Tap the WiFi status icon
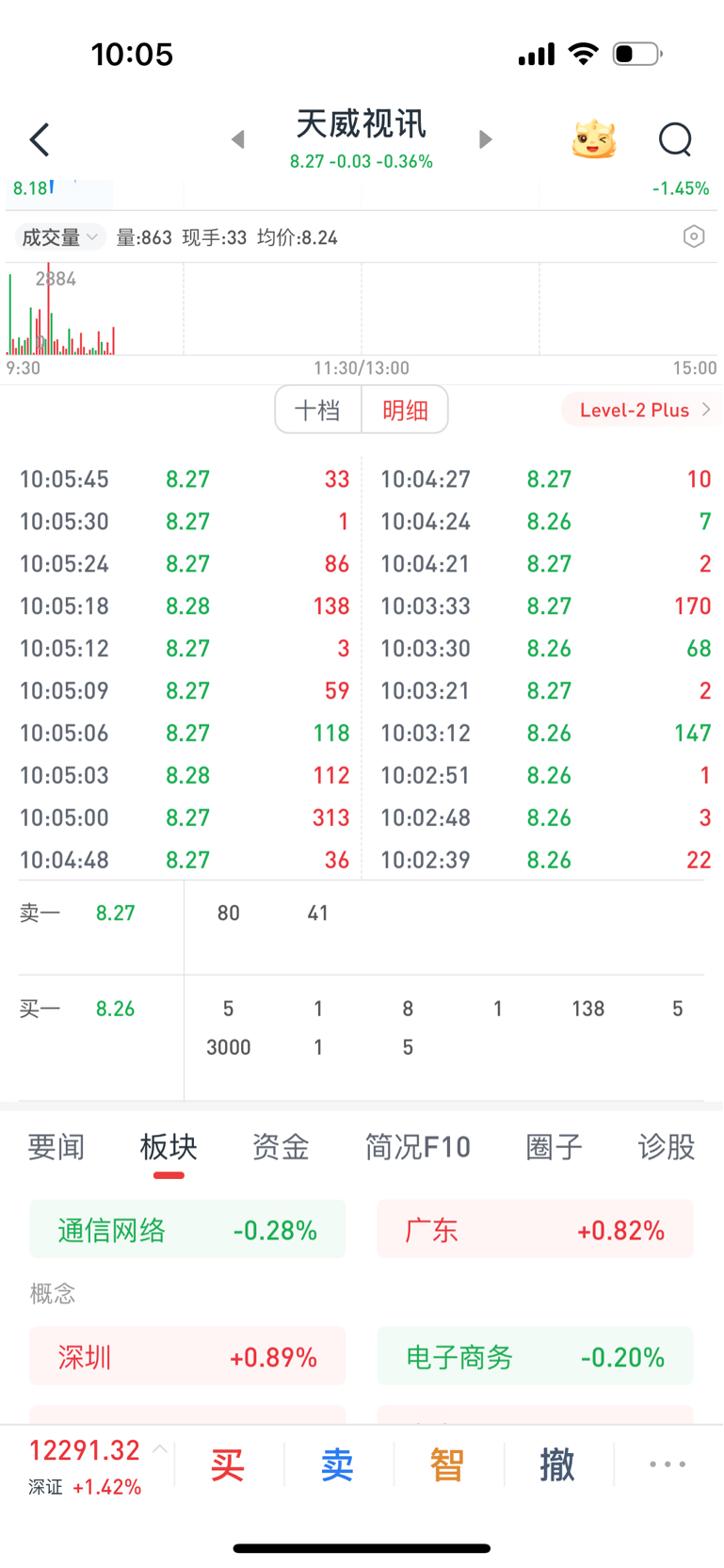Image resolution: width=724 pixels, height=1568 pixels. click(x=584, y=54)
